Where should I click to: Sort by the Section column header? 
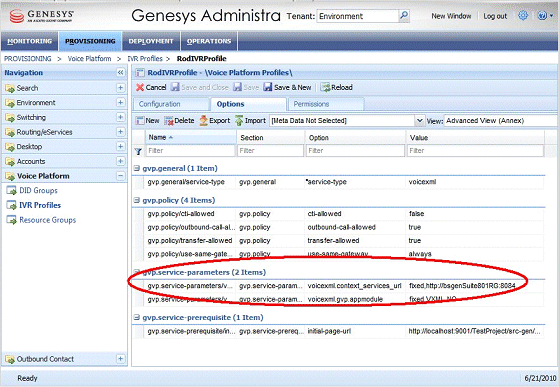click(x=271, y=138)
